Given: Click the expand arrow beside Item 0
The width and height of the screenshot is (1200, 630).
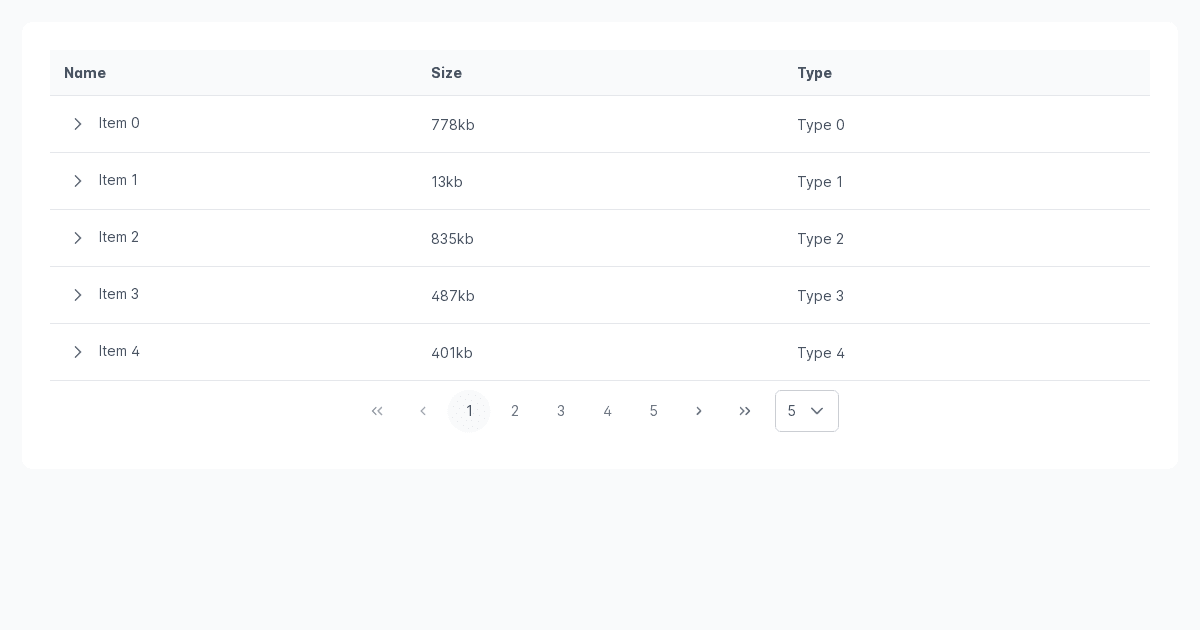Looking at the screenshot, I should pyautogui.click(x=78, y=124).
